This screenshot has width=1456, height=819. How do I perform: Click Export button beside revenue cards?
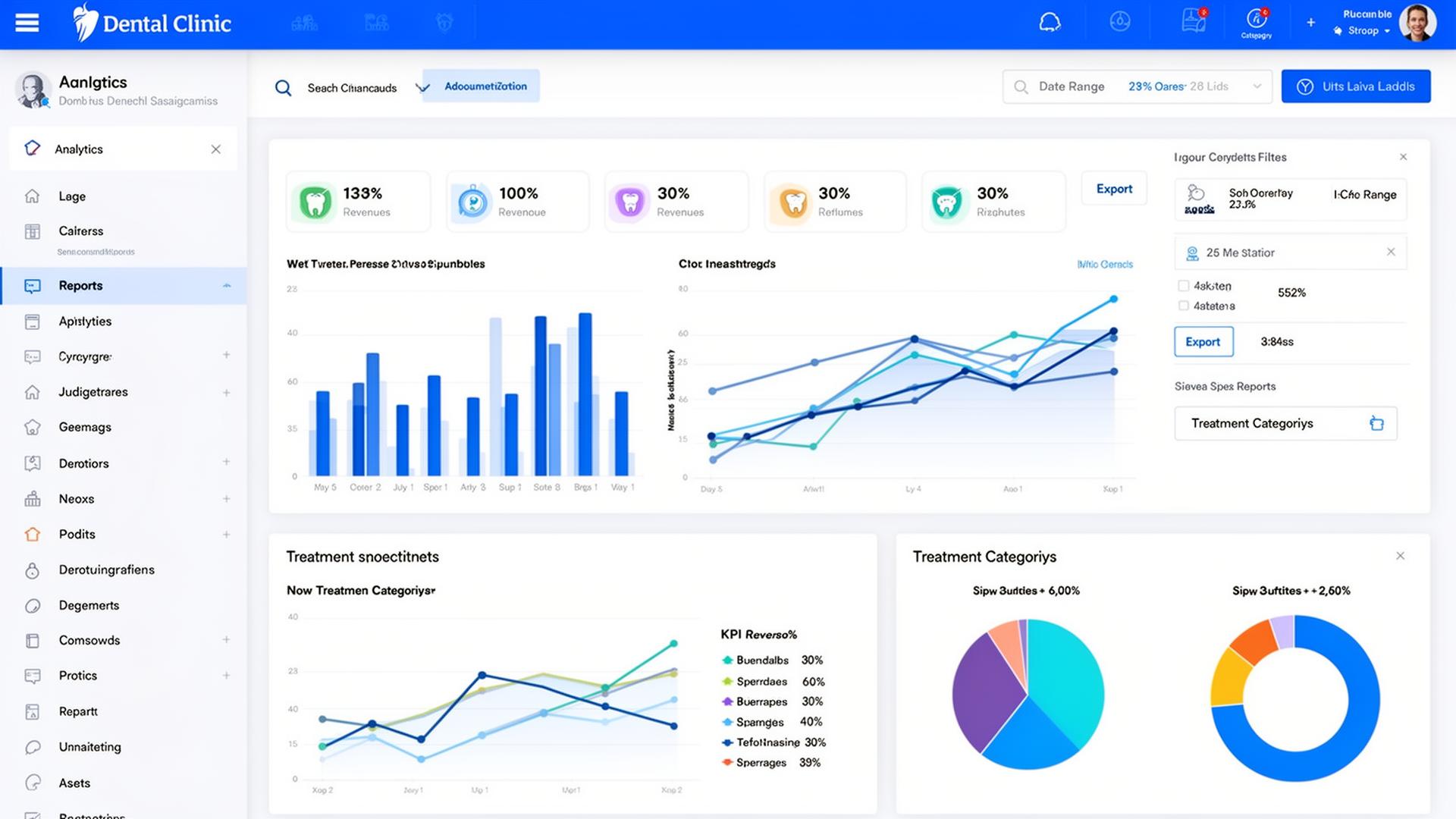point(1114,189)
